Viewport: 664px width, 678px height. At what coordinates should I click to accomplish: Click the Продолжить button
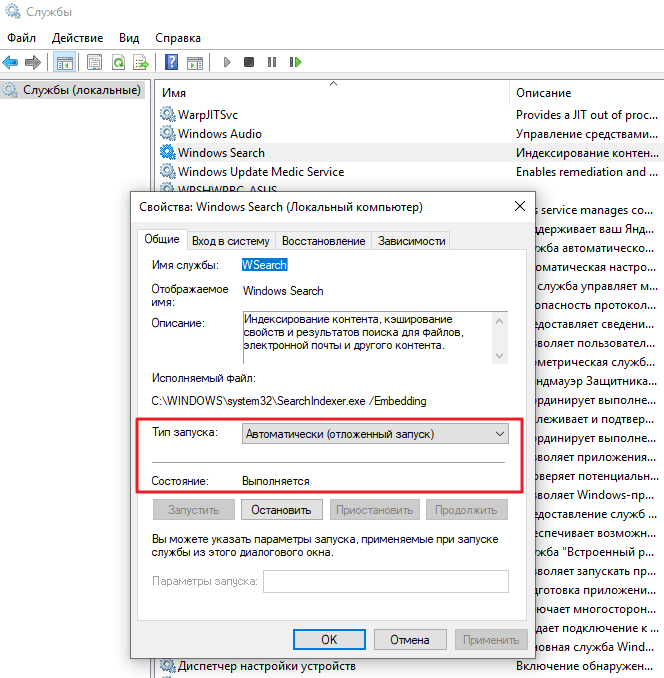tap(466, 510)
